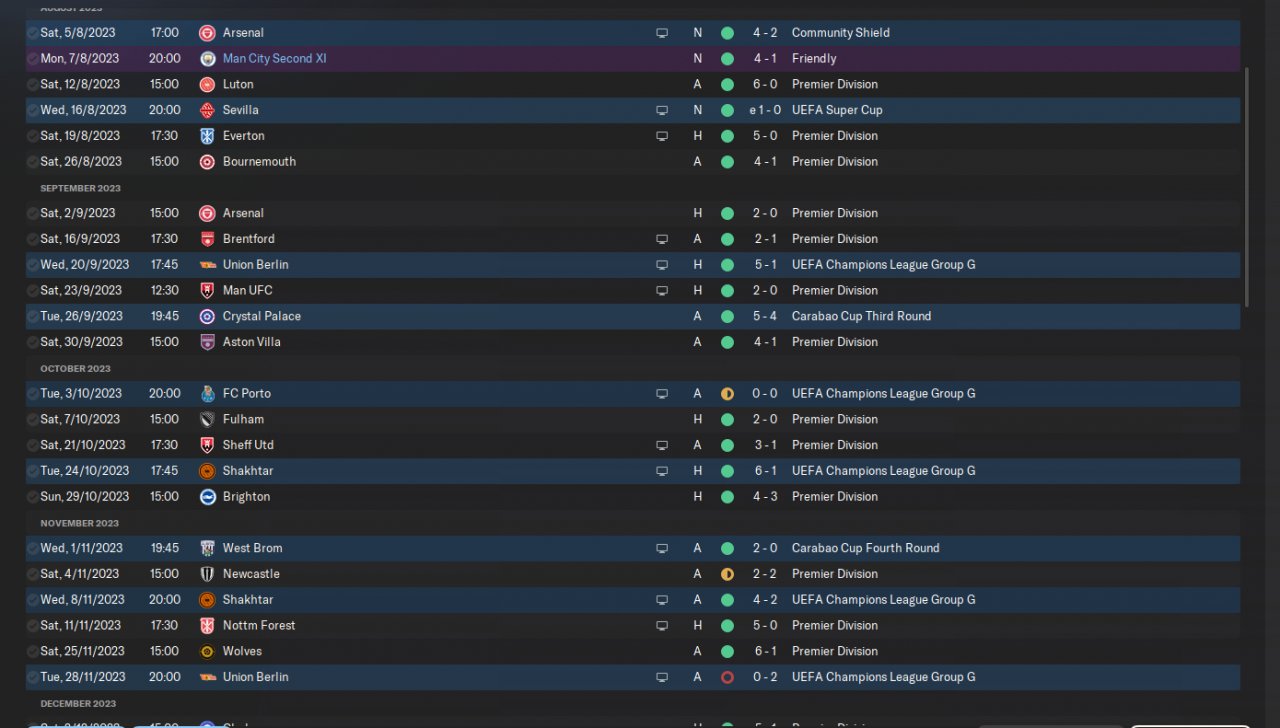Click TV broadcast icon on Brentford row
Viewport: 1280px width, 728px height.
(x=661, y=239)
